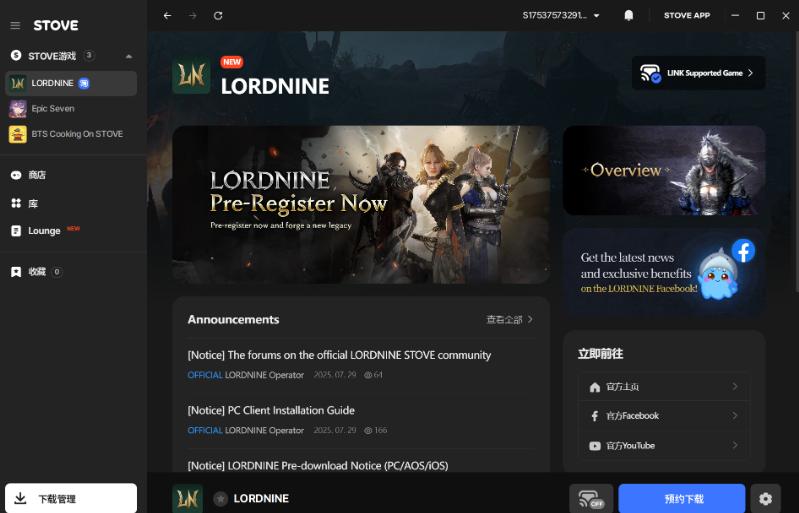Click the large blue Facebook logo in promo banner
799x513 pixels.
[743, 251]
